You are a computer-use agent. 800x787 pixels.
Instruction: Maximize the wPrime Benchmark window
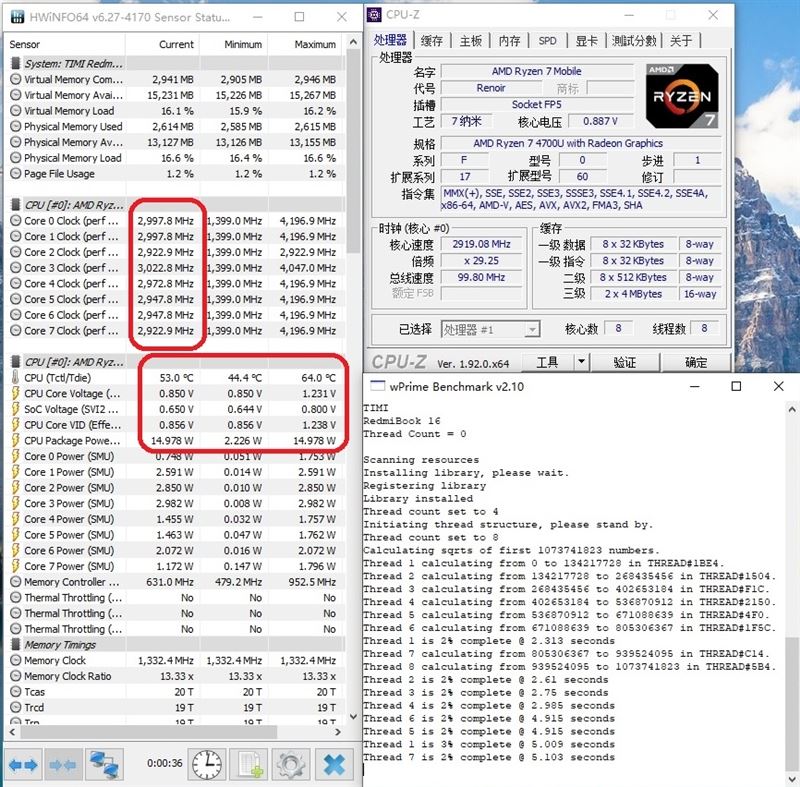[x=736, y=386]
